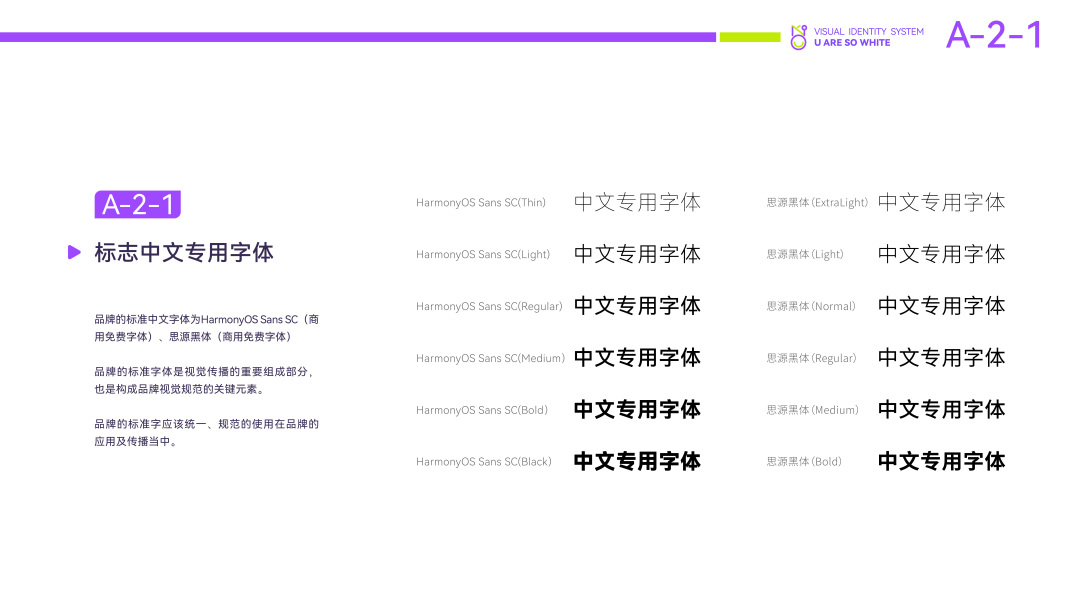The image size is (1066, 600).
Task: Click the sample text next to HarmonyOS Thin
Action: pyautogui.click(x=637, y=202)
